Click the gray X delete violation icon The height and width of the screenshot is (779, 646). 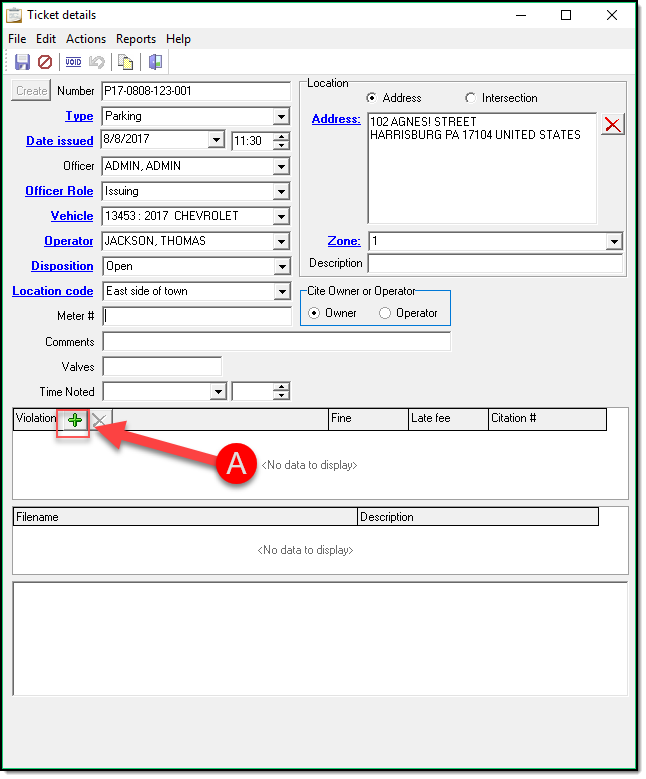coord(100,421)
